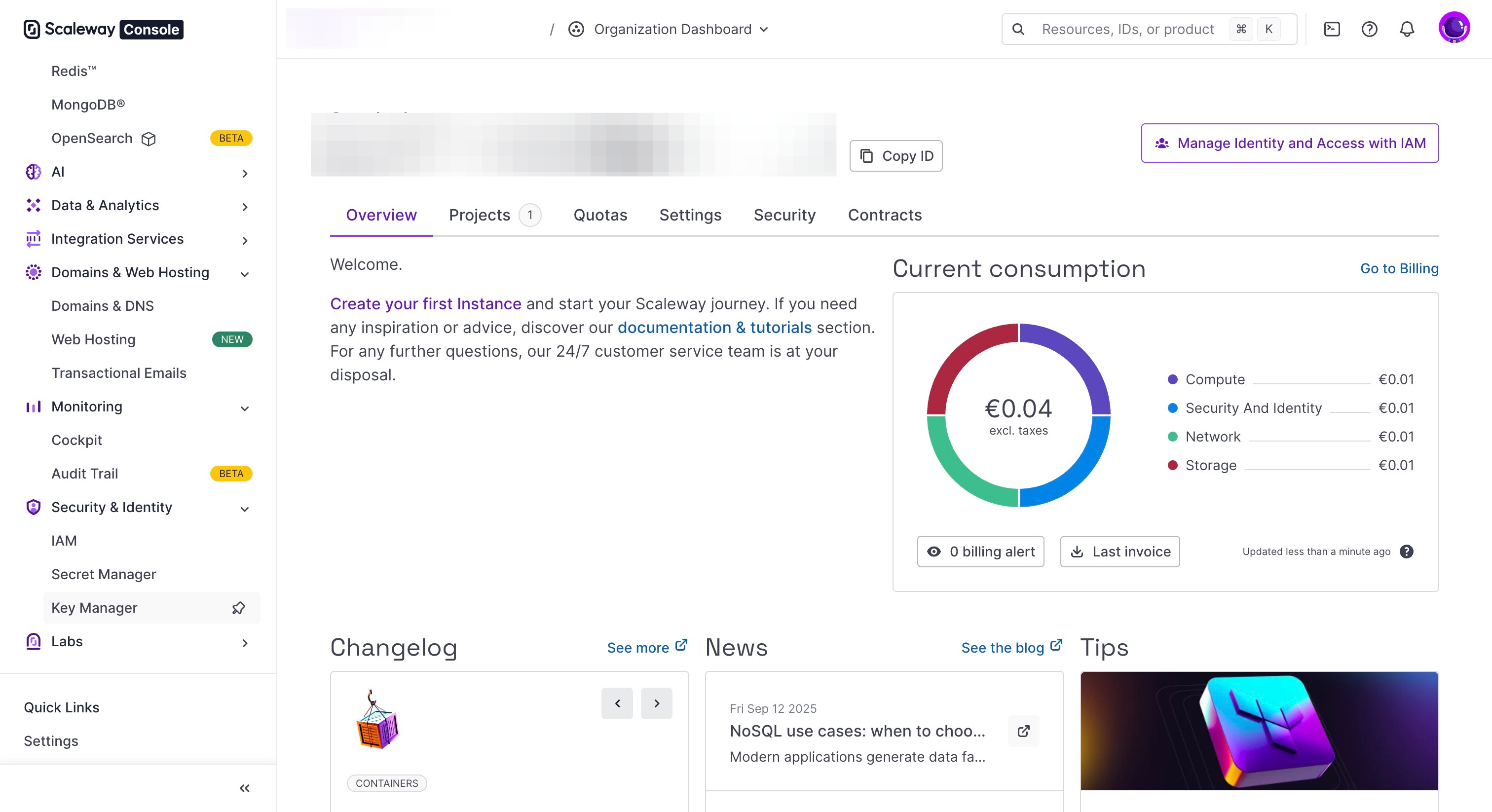Switch to the Quotas tab
The image size is (1492, 812).
point(600,215)
